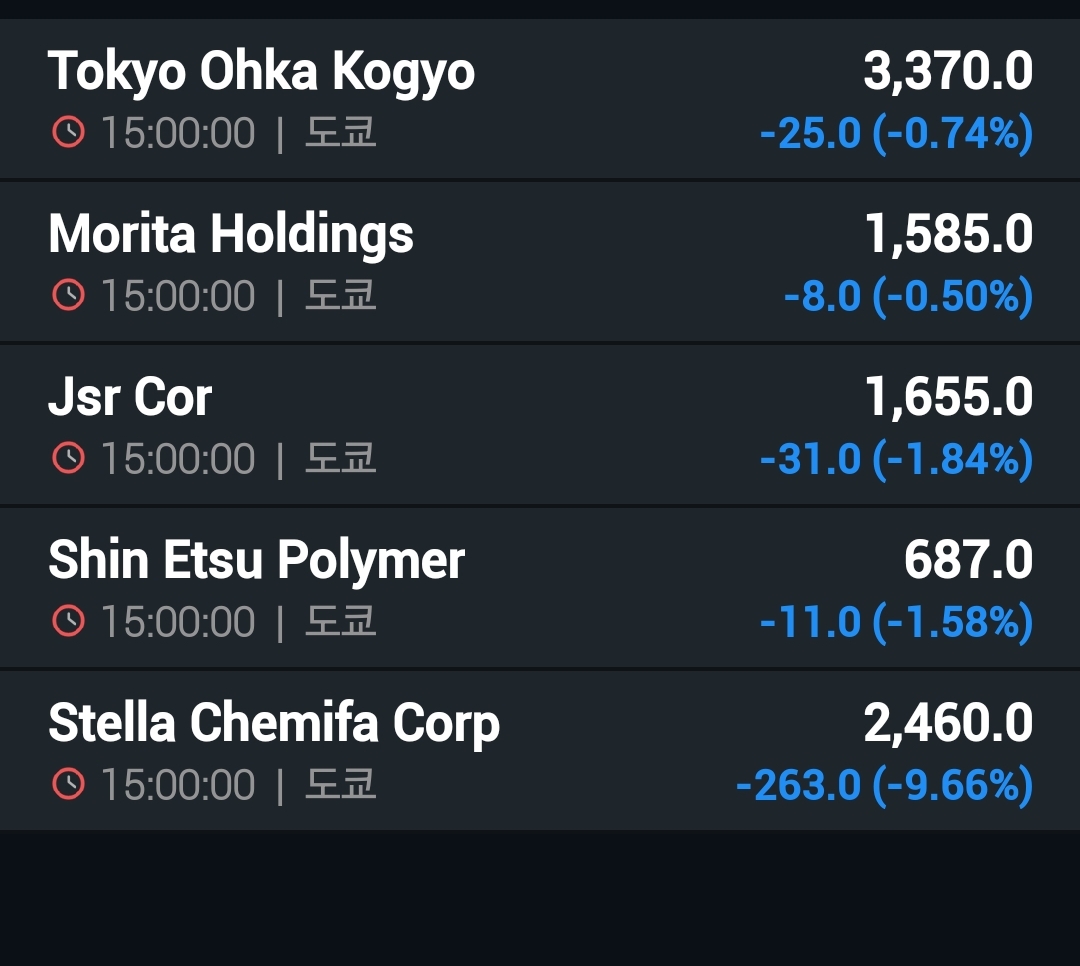
Task: Click the -25.0 (-0.74%) change value
Action: tap(896, 134)
